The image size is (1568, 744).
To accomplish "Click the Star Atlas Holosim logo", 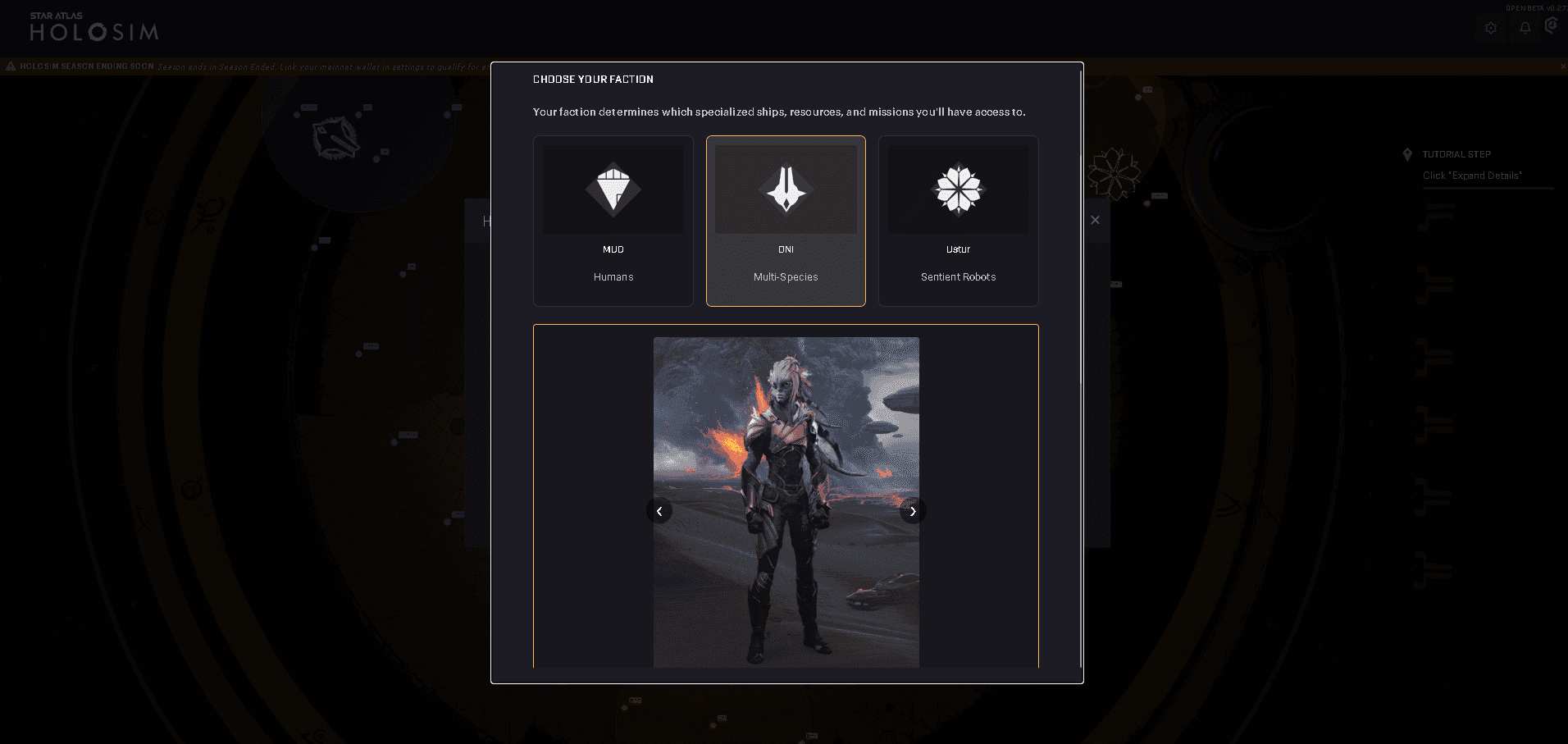I will [x=93, y=27].
